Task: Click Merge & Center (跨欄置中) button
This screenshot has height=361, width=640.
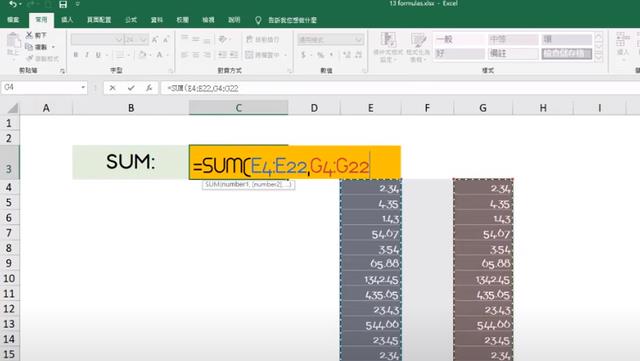Action: 263,55
